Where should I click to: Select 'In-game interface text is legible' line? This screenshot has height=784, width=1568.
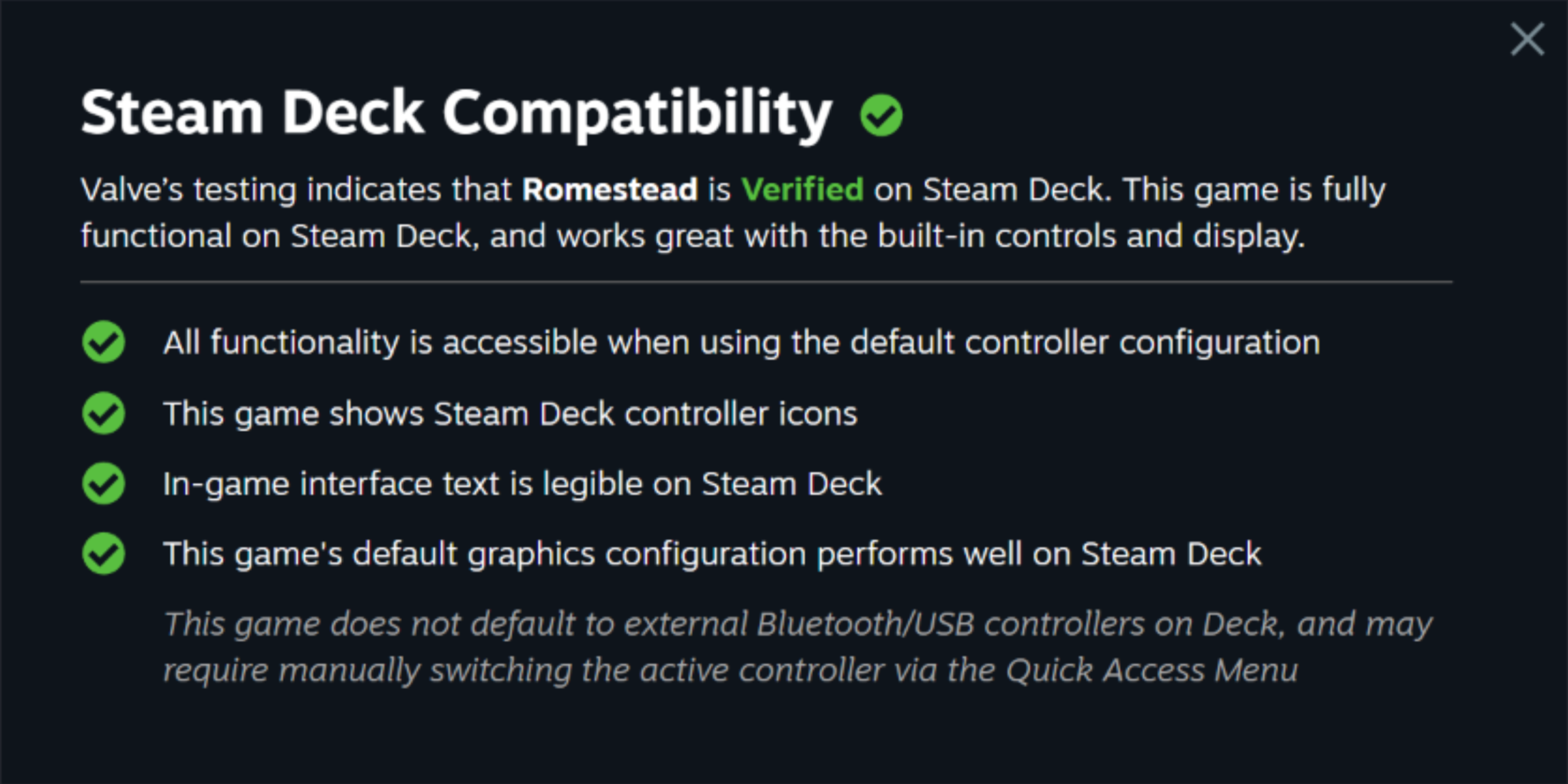click(x=522, y=484)
